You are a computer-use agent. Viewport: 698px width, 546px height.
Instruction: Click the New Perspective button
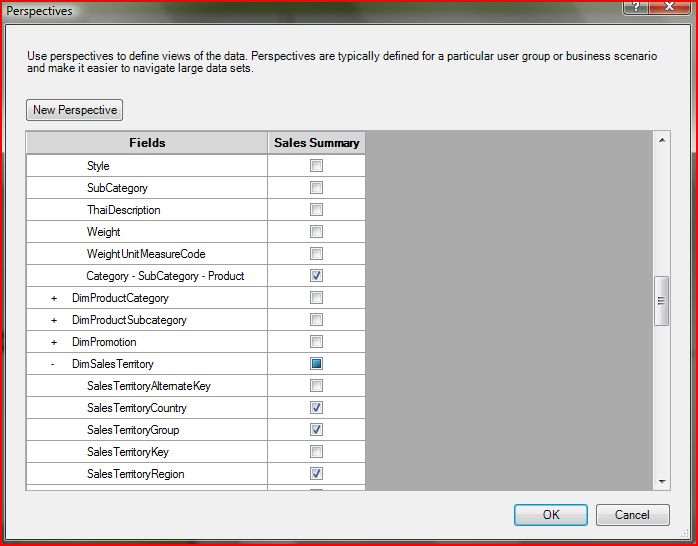point(74,110)
